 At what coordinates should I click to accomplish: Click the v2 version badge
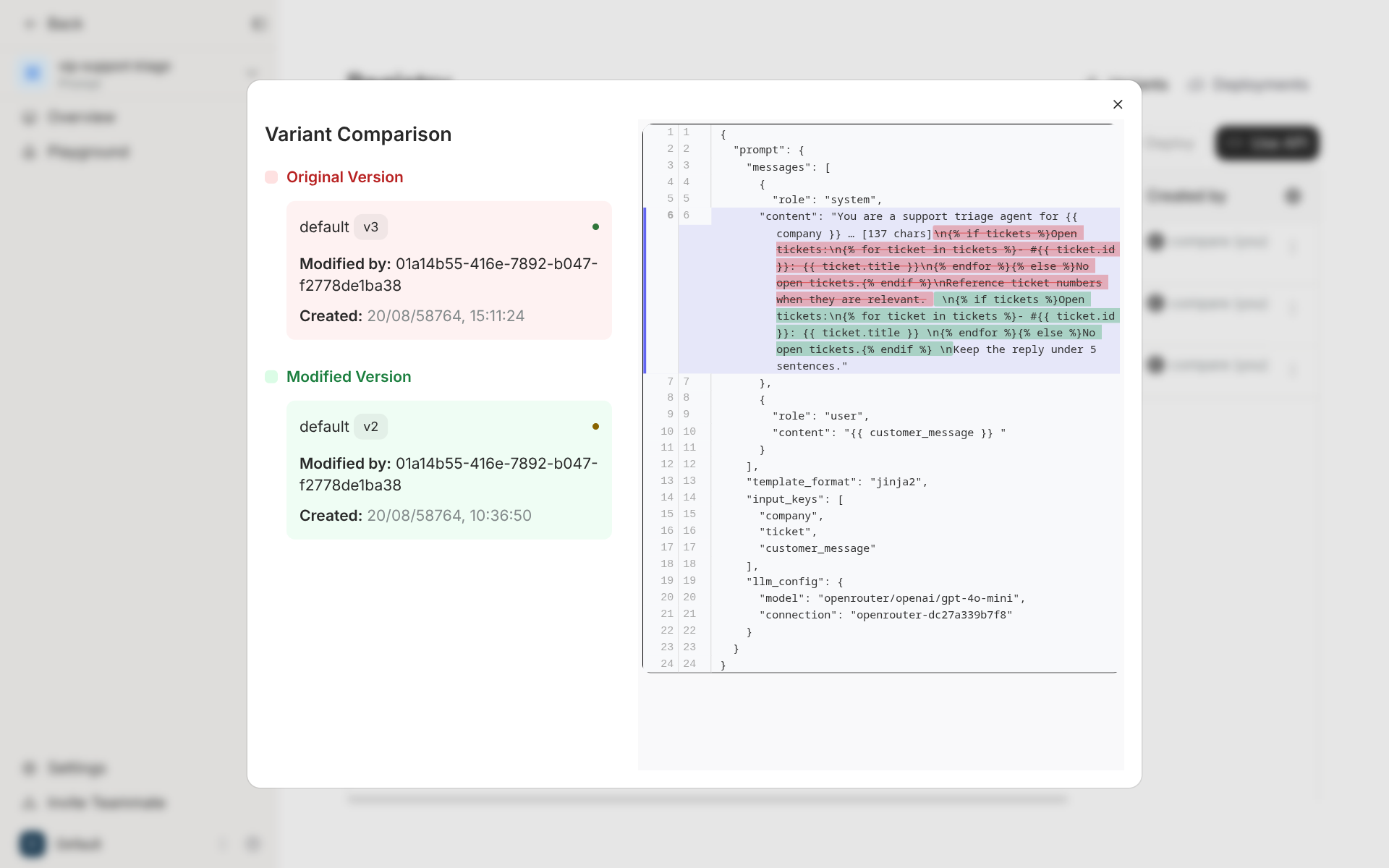pyautogui.click(x=370, y=427)
